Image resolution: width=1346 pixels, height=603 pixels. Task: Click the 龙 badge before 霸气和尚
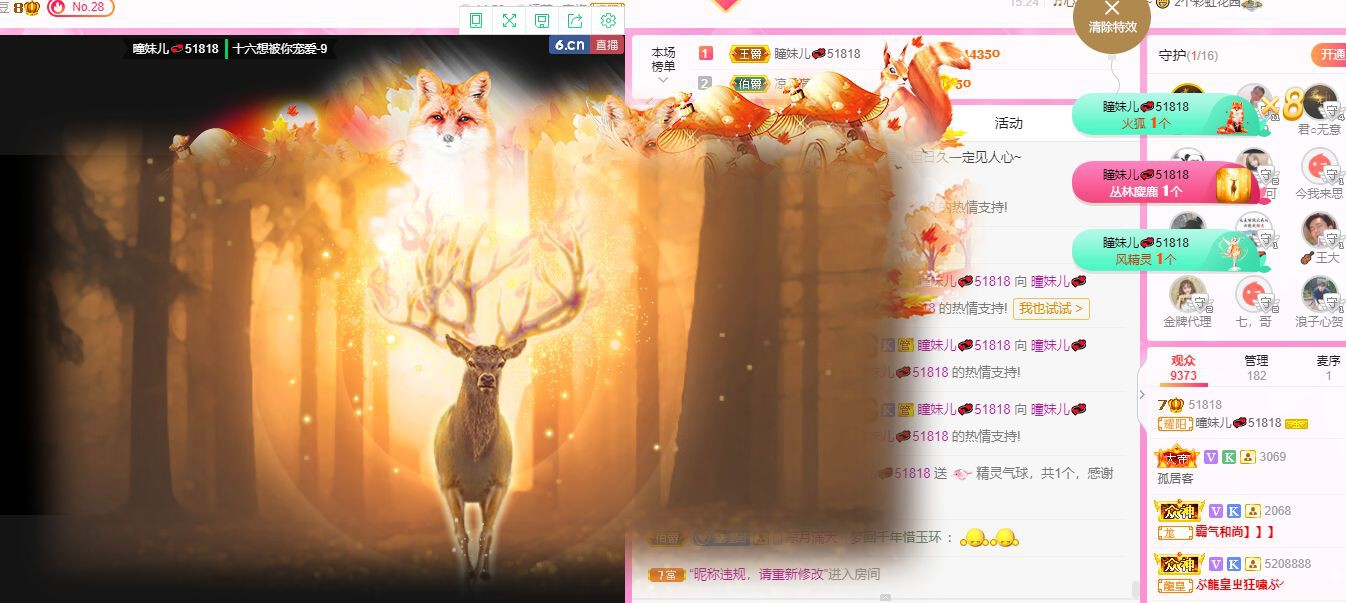pos(1174,532)
